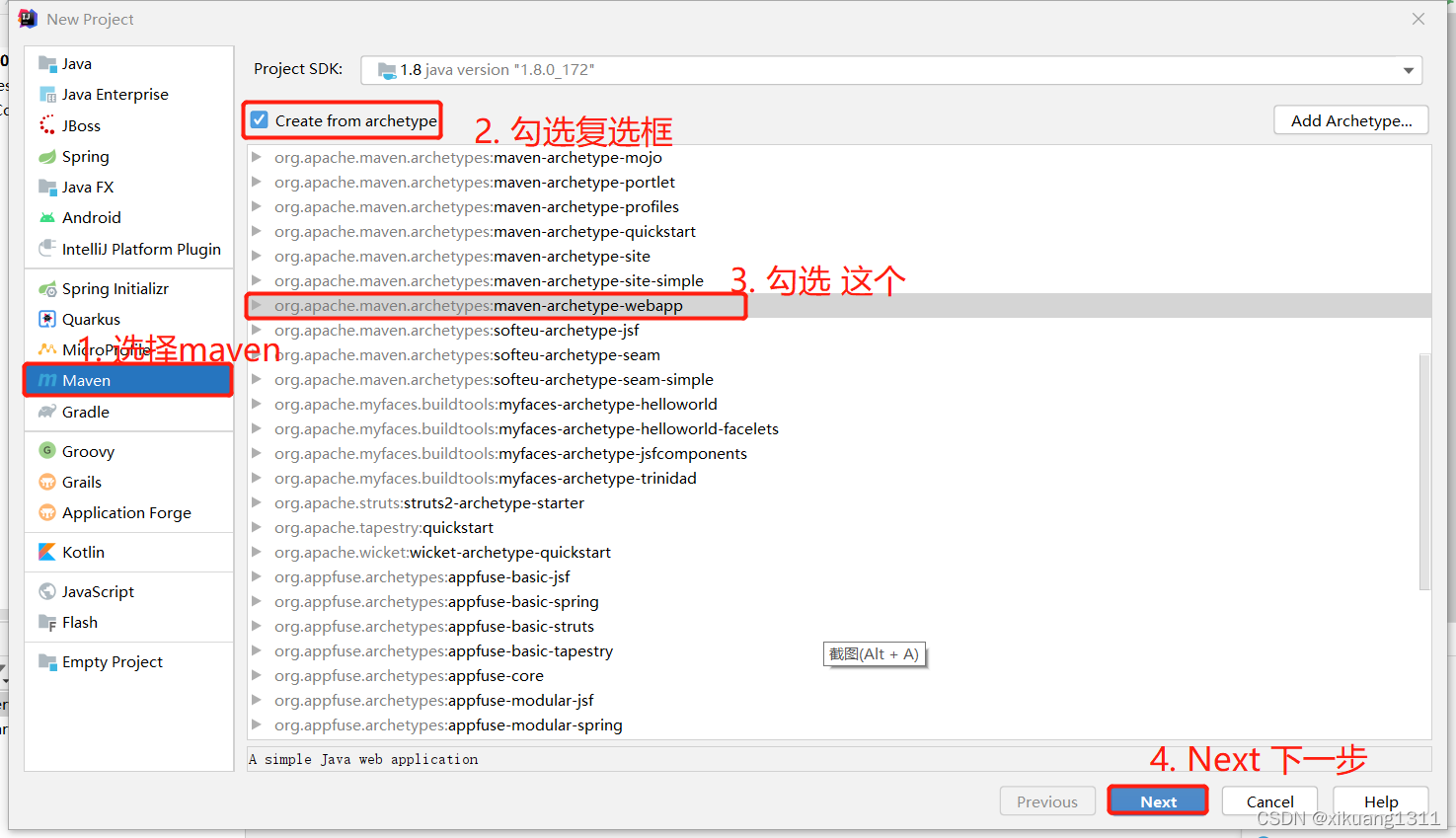
Task: Expand maven-archetype-portlet archetype
Action: pyautogui.click(x=257, y=182)
